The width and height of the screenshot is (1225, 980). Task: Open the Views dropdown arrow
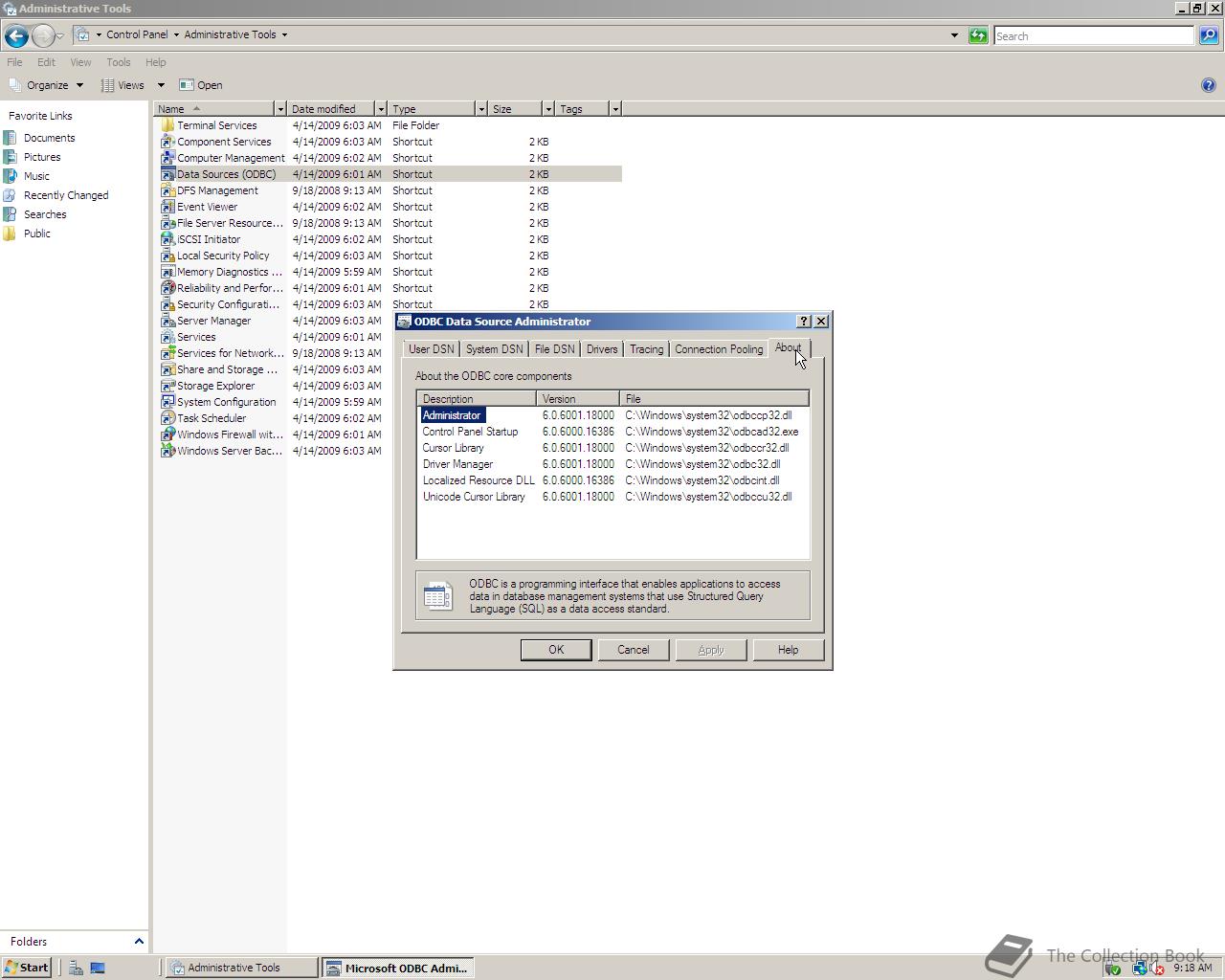161,85
